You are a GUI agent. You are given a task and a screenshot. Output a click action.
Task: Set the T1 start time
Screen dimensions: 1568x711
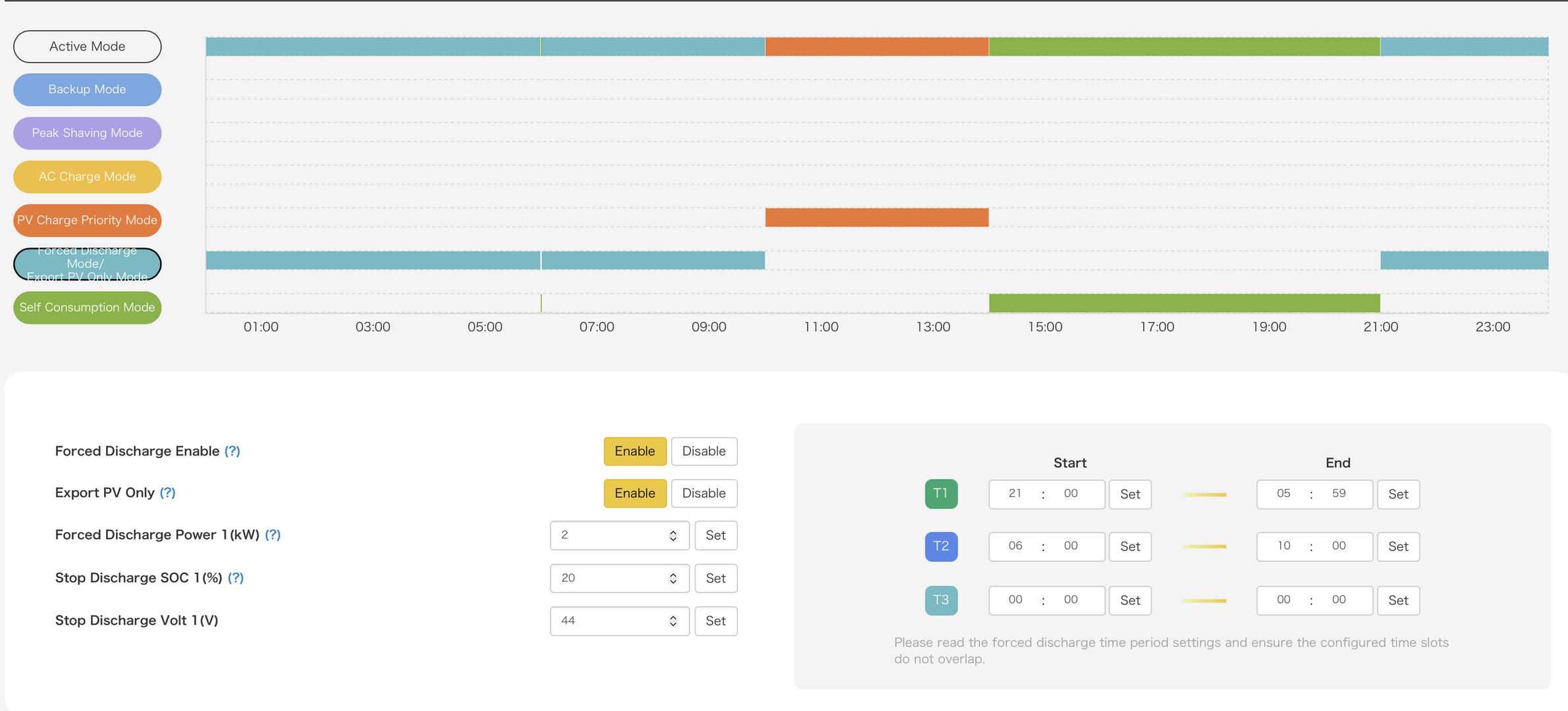(x=1130, y=494)
